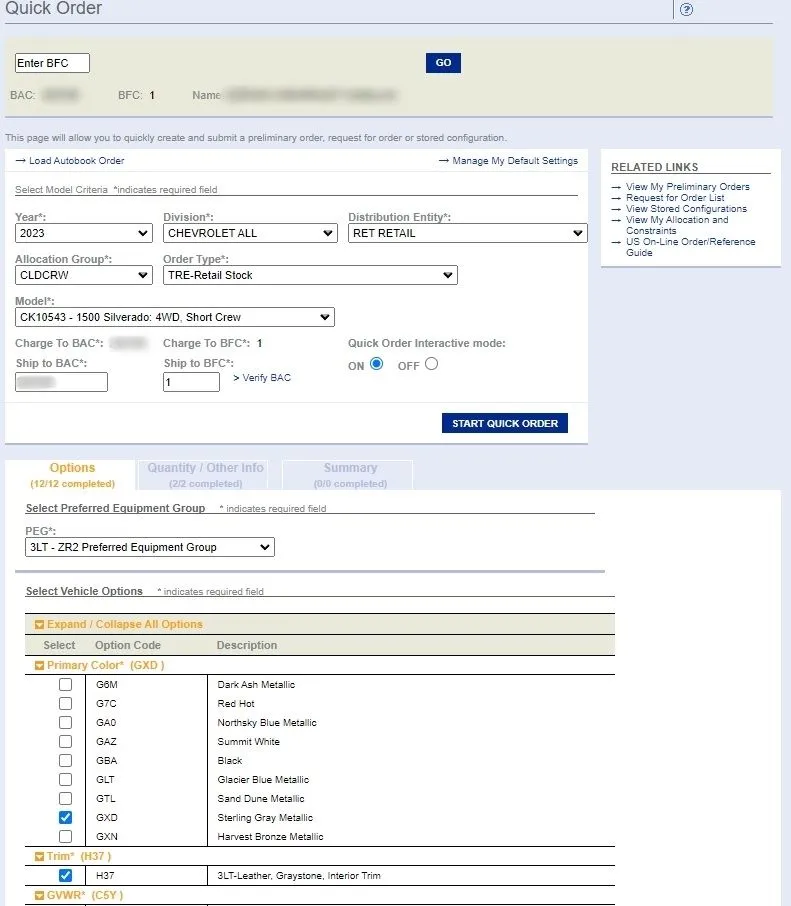Open the Allocation Group dropdown
The height and width of the screenshot is (906, 791).
[84, 275]
